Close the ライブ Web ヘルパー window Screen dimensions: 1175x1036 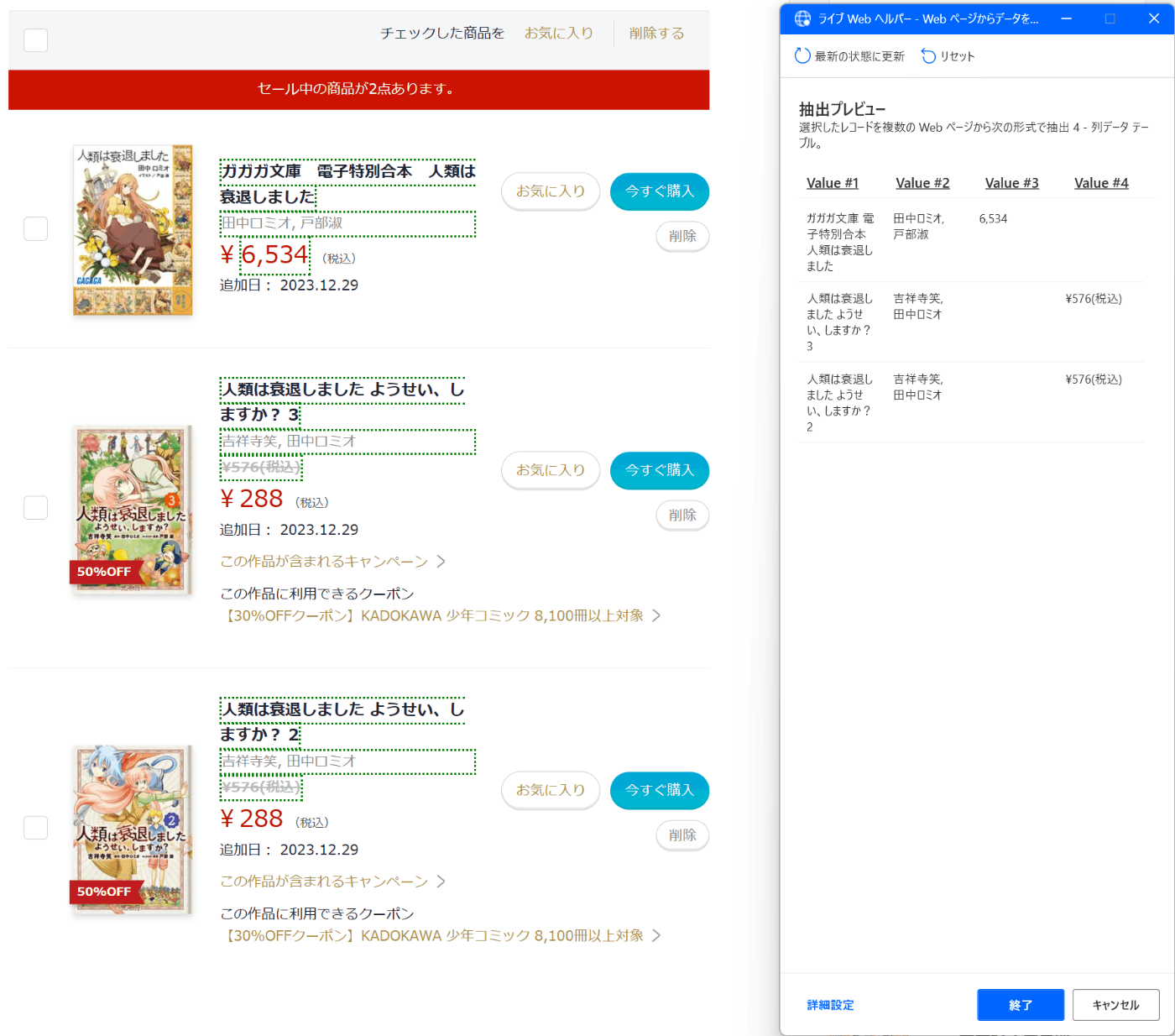click(1154, 18)
